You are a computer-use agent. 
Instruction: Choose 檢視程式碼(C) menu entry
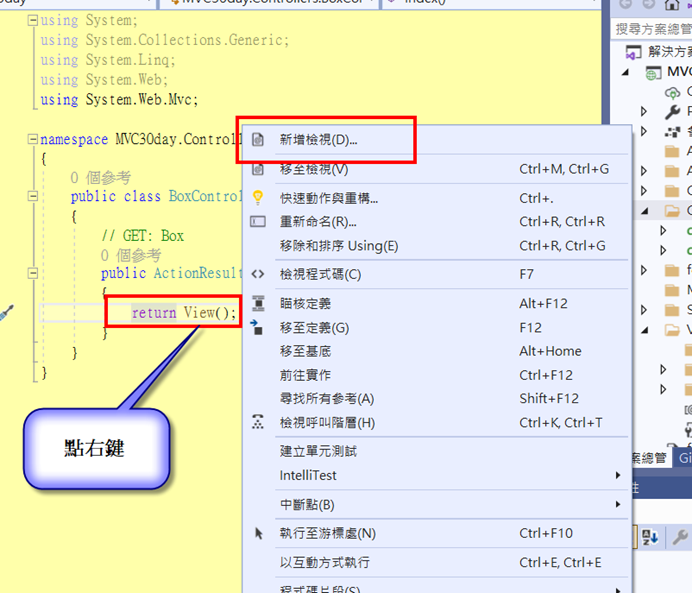437,274
